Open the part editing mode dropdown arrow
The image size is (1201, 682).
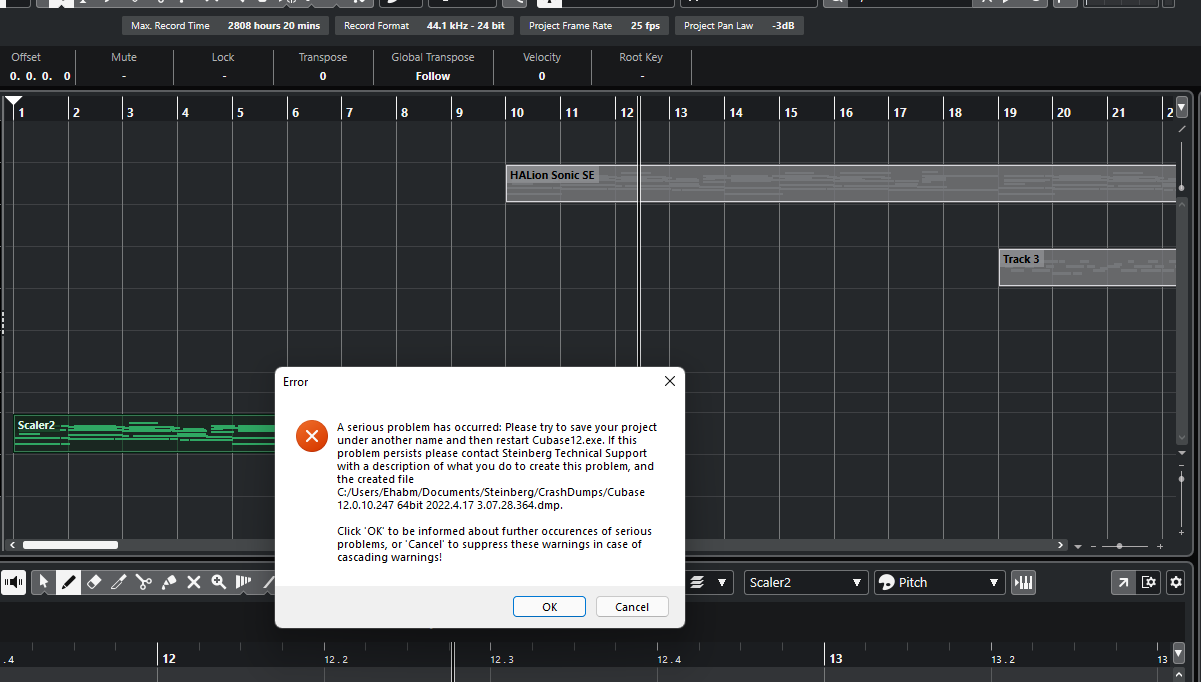point(722,582)
